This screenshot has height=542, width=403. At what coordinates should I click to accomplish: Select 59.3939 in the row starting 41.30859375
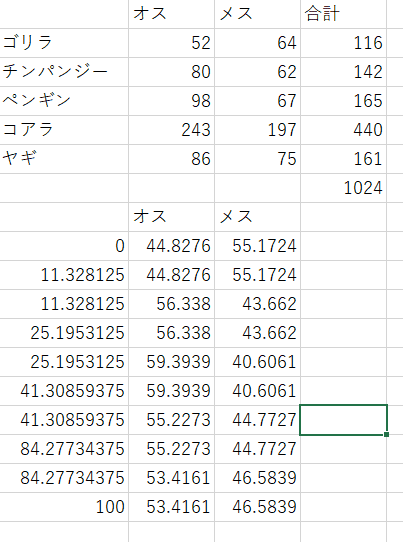(171, 392)
